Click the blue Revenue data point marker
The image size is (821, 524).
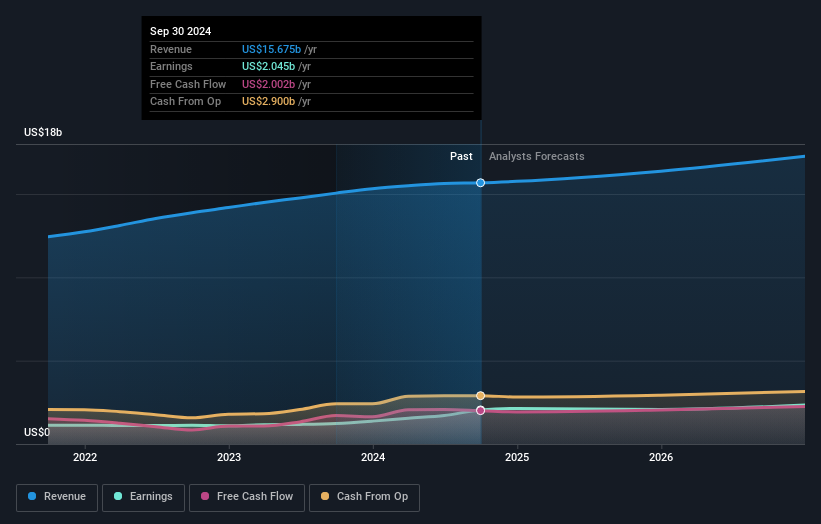click(480, 183)
